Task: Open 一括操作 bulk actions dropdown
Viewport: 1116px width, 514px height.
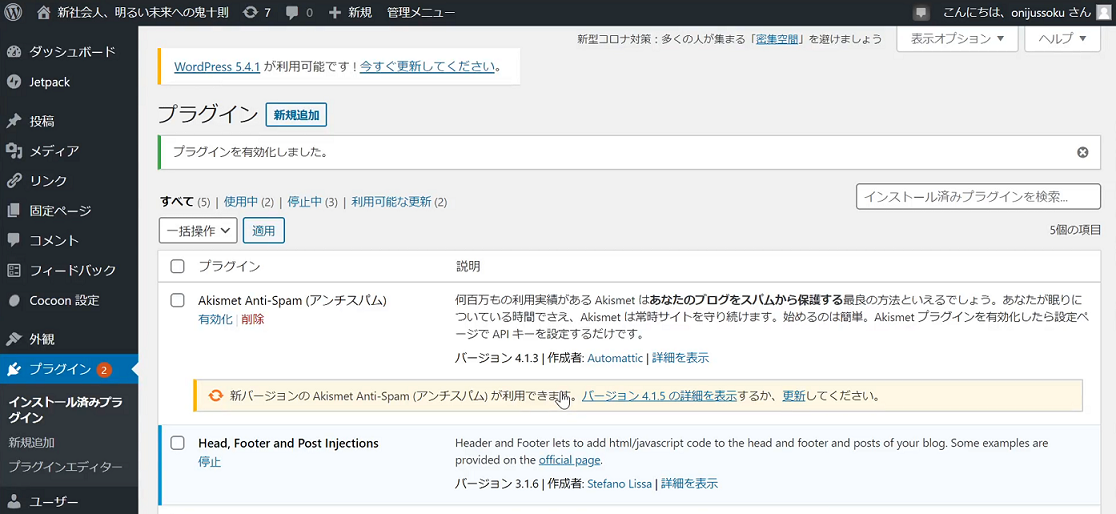Action: [x=198, y=231]
